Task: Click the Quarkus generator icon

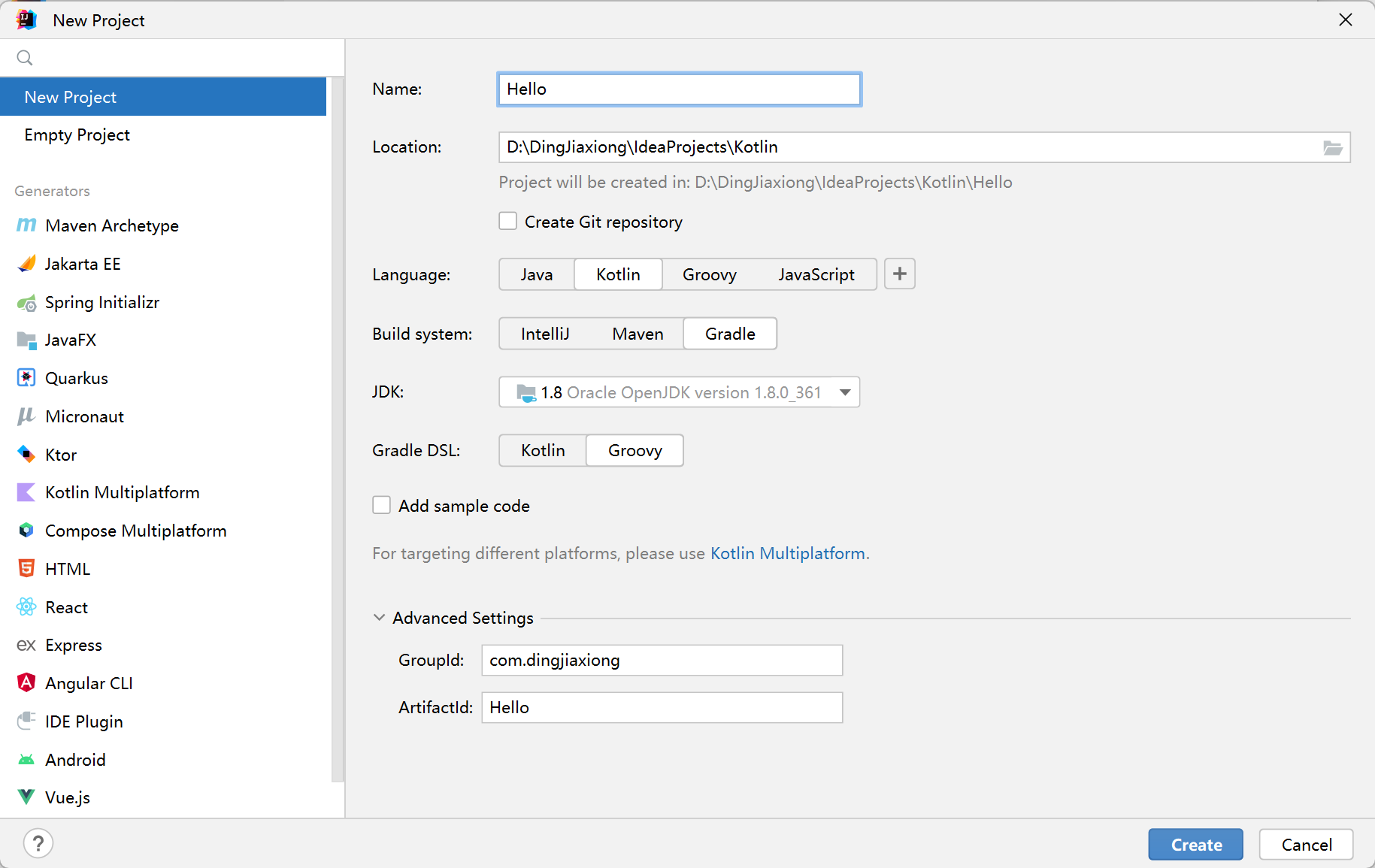Action: coord(26,378)
